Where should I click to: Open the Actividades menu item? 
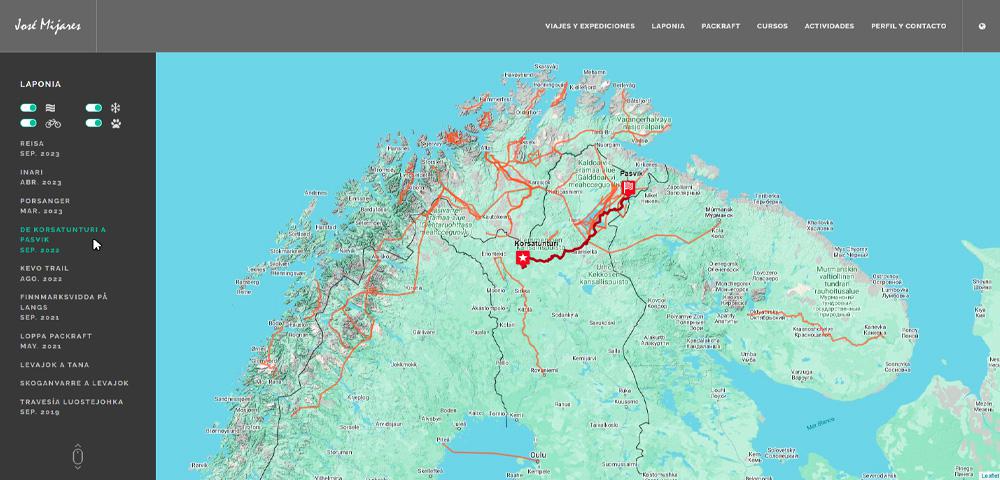coord(829,26)
